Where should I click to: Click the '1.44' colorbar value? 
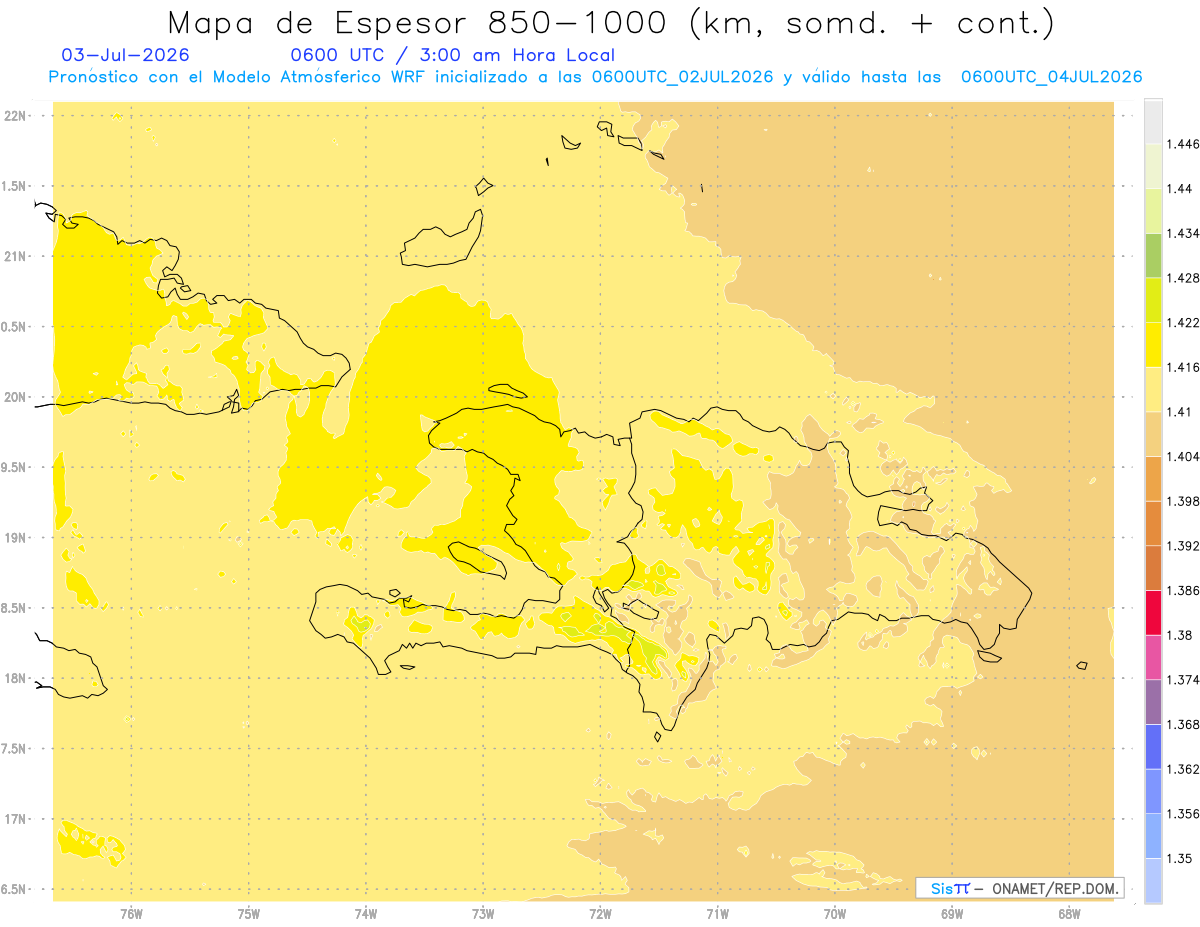1180,189
